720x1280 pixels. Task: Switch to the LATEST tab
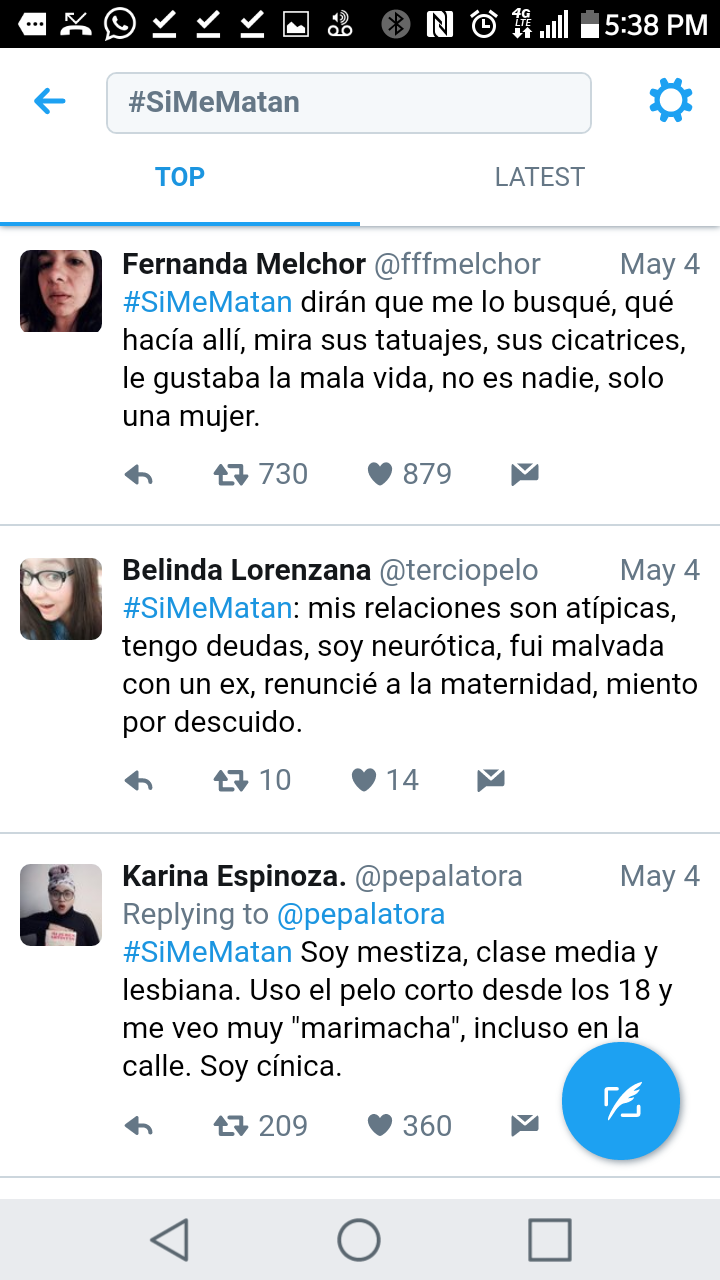point(539,177)
